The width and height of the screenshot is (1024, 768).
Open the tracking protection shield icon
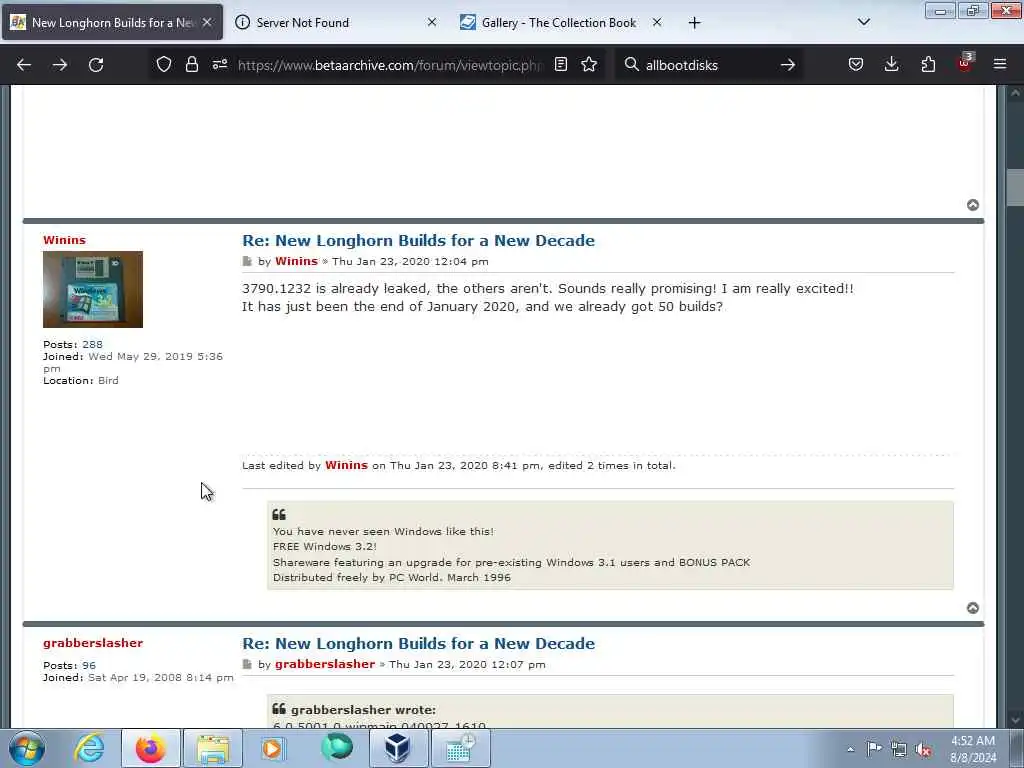click(x=164, y=64)
